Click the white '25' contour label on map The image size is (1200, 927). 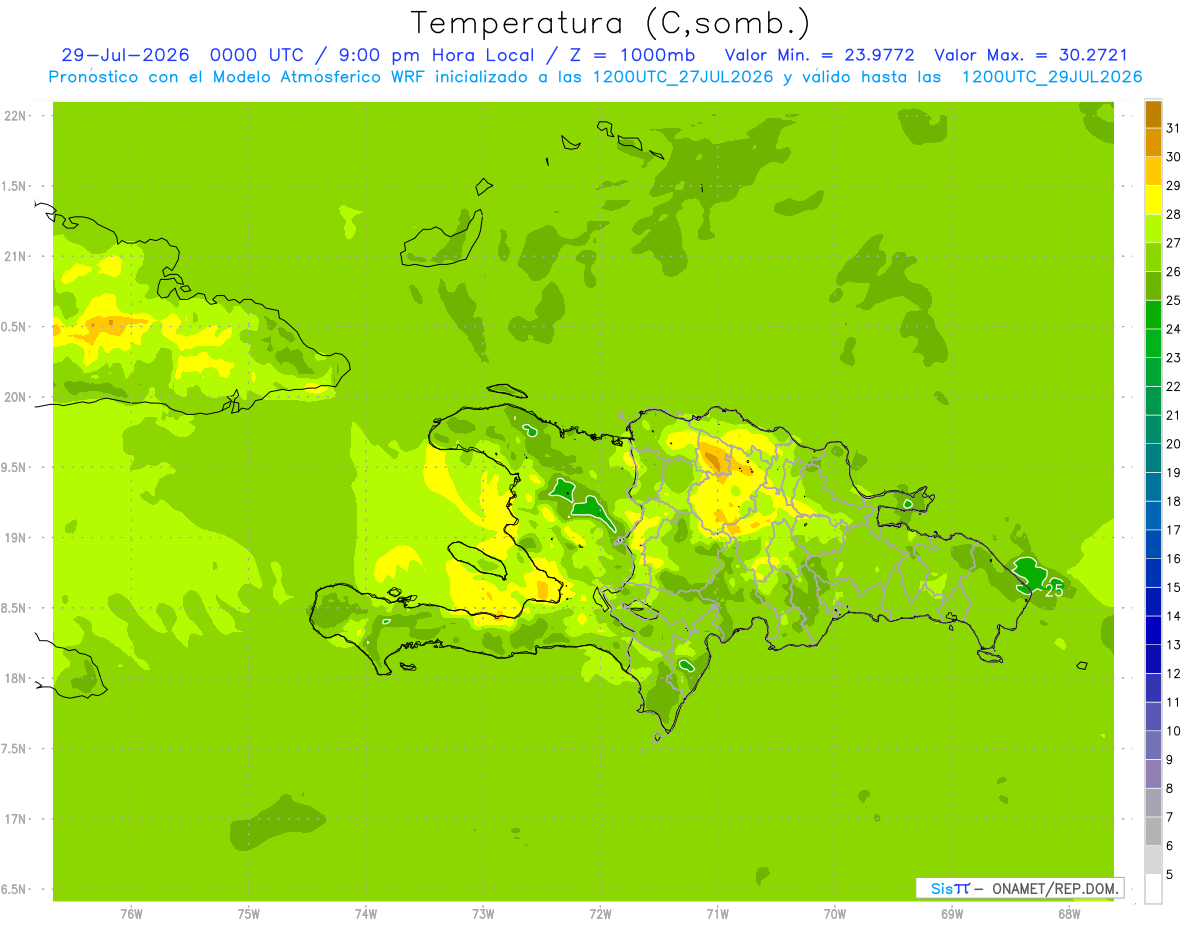(1054, 590)
